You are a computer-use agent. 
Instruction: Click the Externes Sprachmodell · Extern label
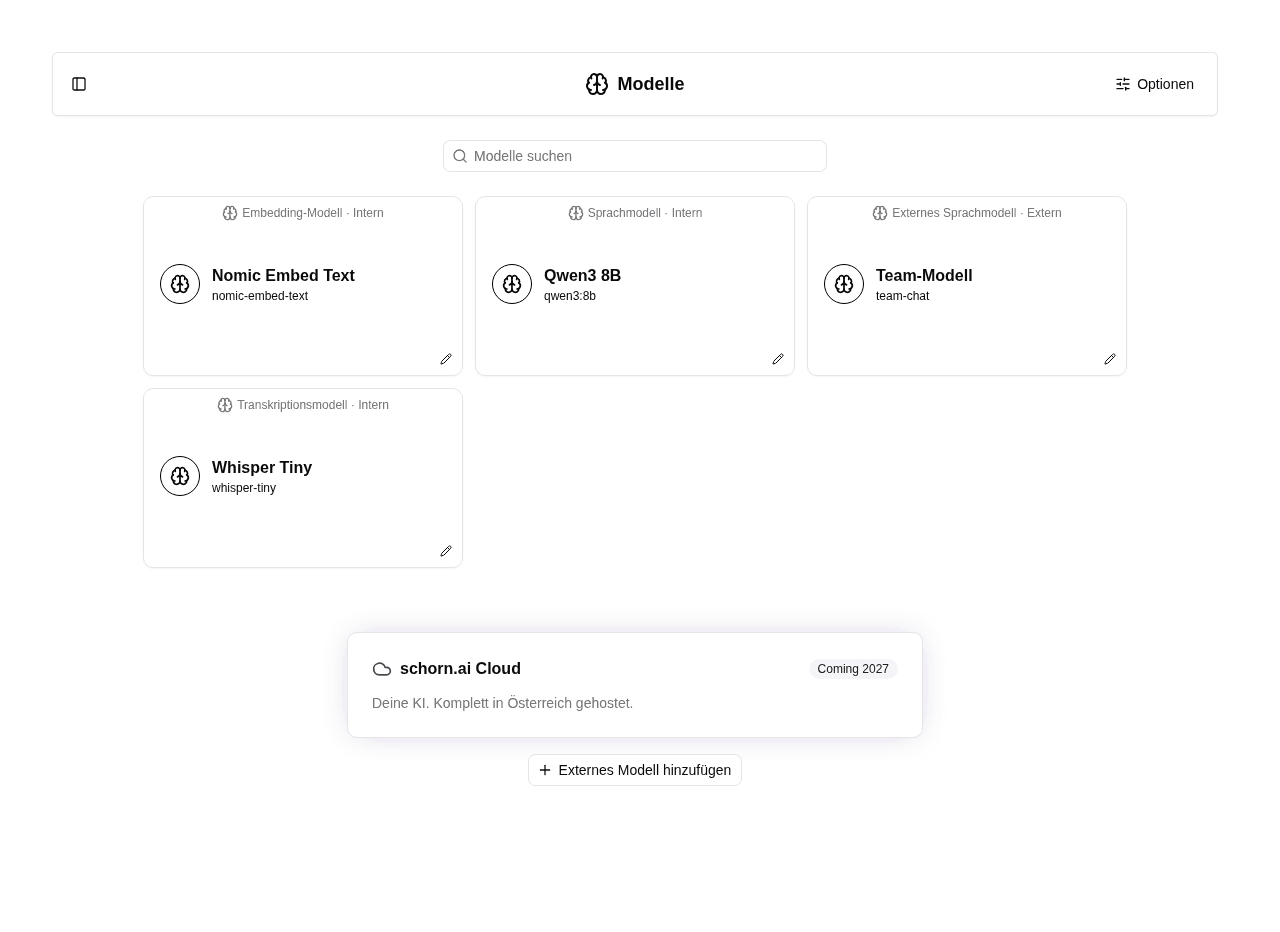(x=977, y=213)
